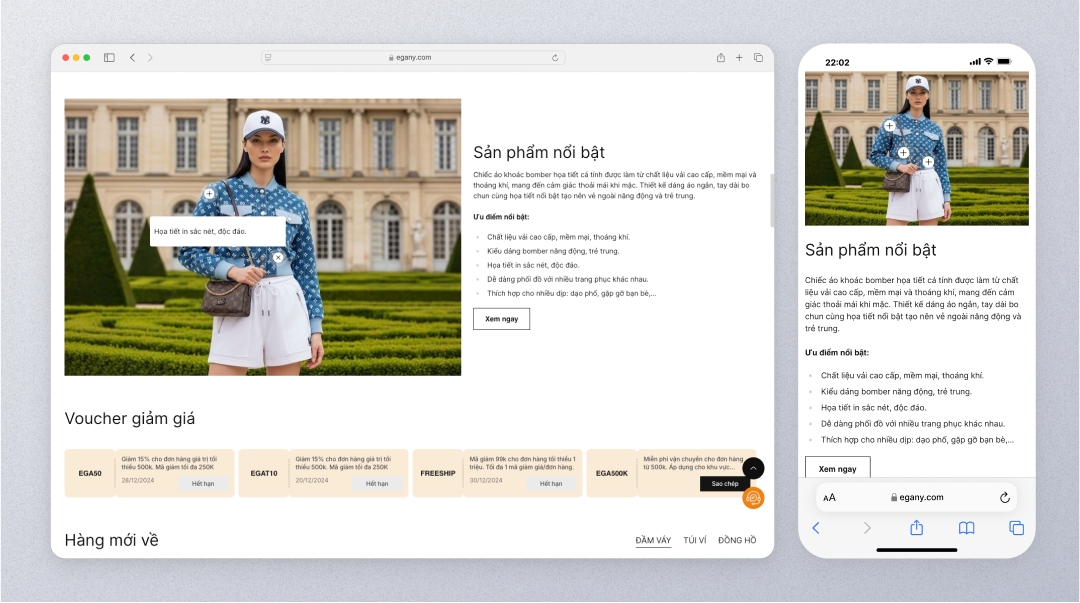The image size is (1080, 603).
Task: Tap the AA text size control on mobile
Action: 829,498
